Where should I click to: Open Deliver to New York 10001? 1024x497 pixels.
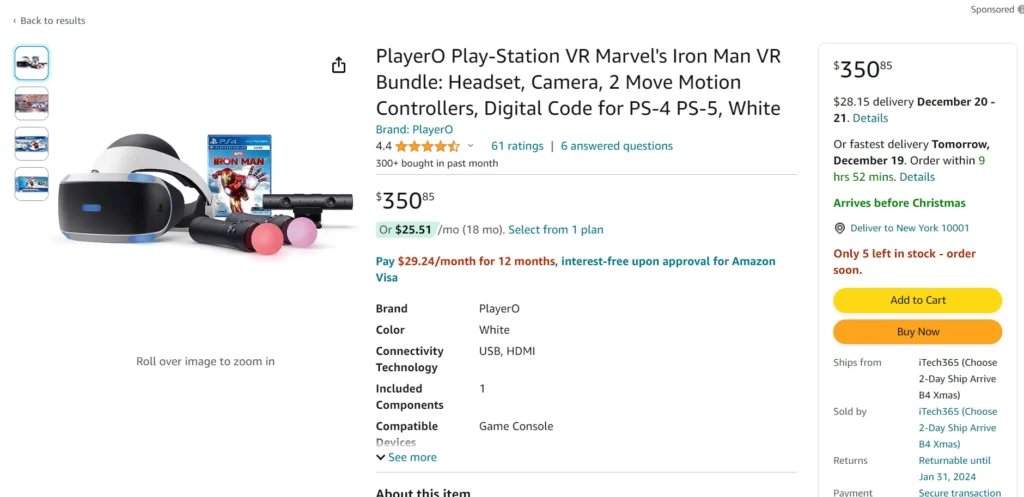(909, 228)
